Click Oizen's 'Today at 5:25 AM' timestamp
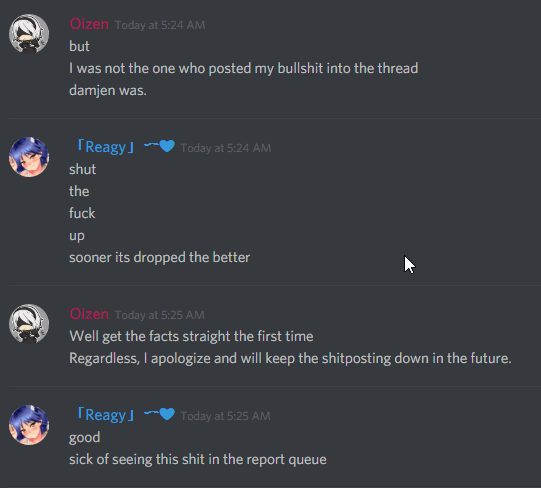 click(160, 315)
